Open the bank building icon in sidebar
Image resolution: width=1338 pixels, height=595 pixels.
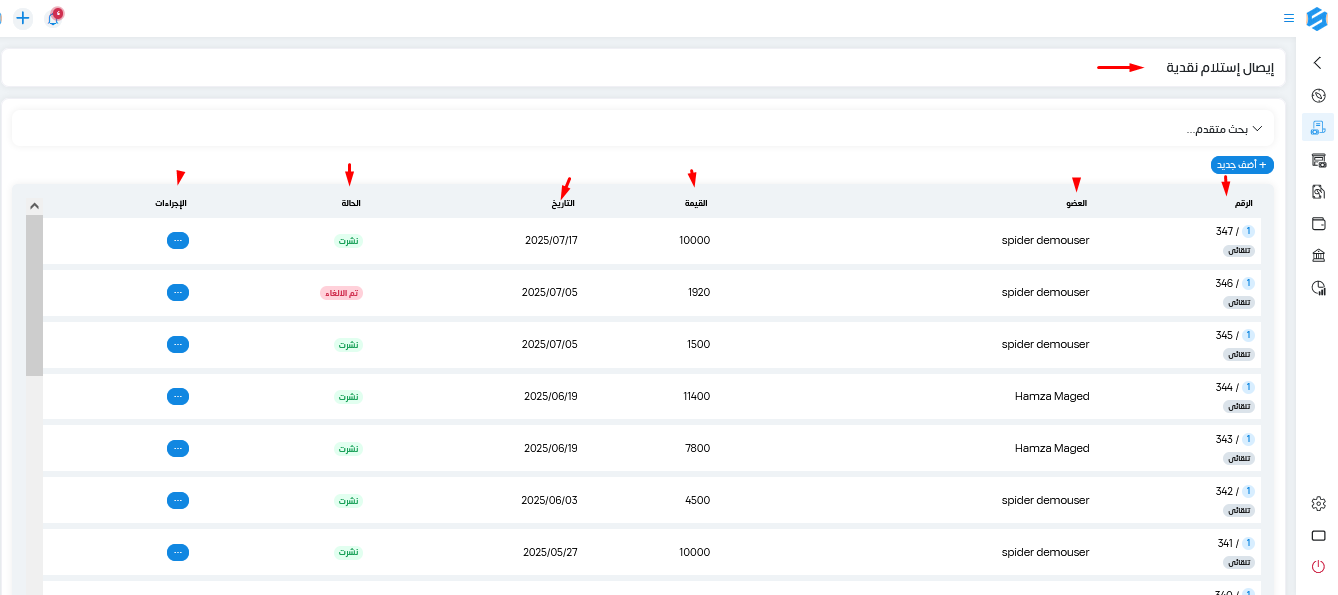click(1318, 256)
